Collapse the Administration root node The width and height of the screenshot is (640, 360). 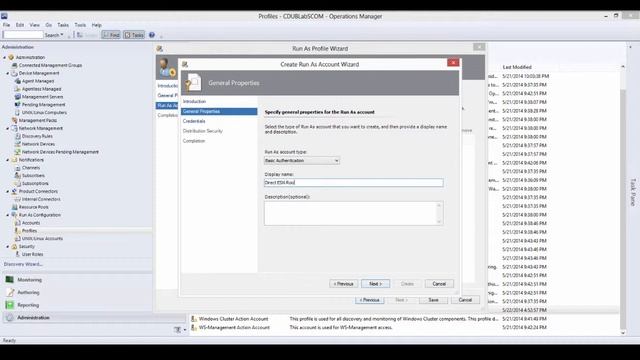4,58
